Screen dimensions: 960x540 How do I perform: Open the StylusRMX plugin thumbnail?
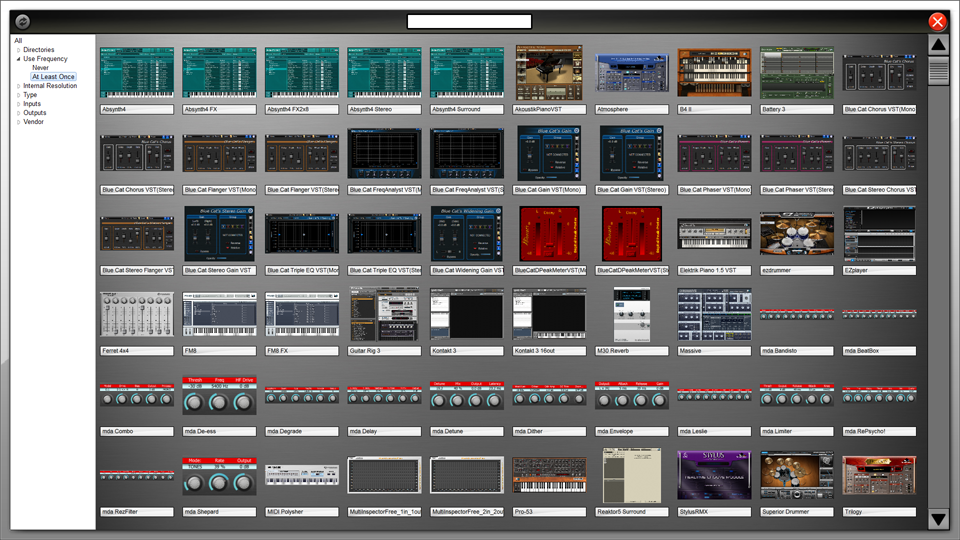tap(714, 475)
